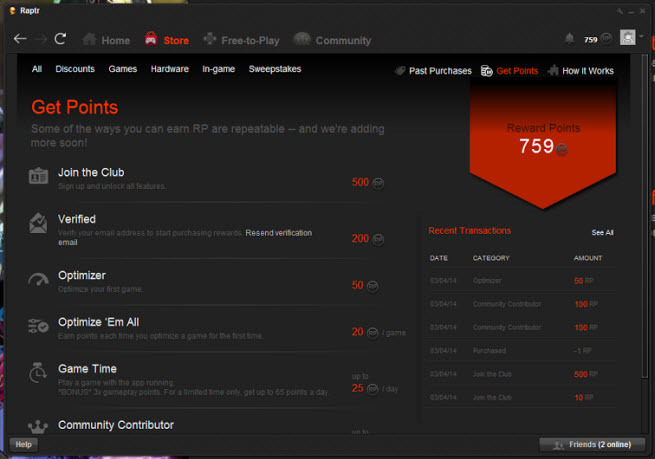
Task: Click the Verified envelope icon
Action: (38, 223)
